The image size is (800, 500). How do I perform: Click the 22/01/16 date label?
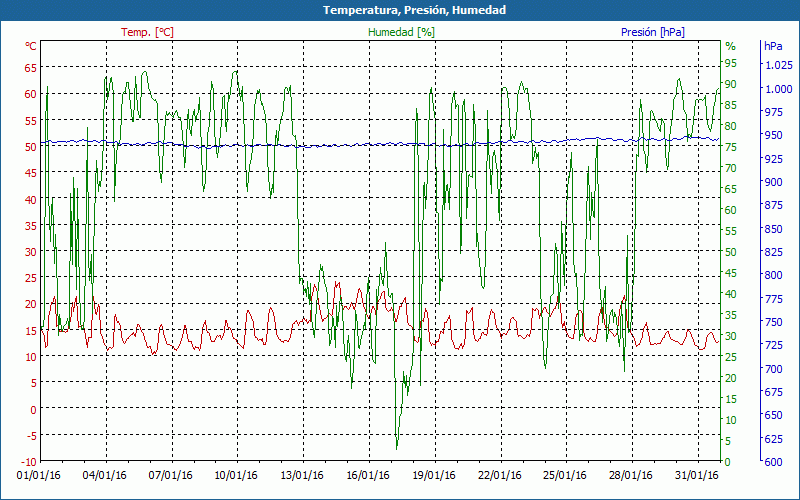point(500,476)
